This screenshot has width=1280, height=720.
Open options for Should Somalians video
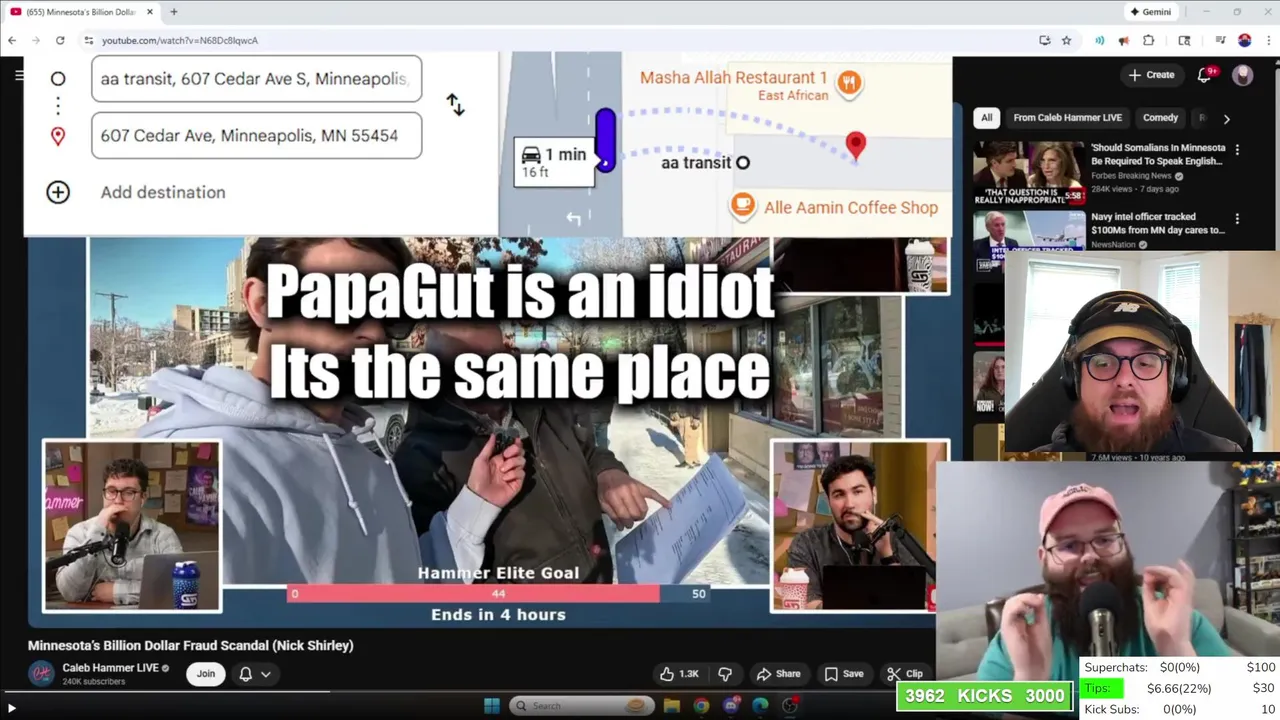click(x=1237, y=149)
